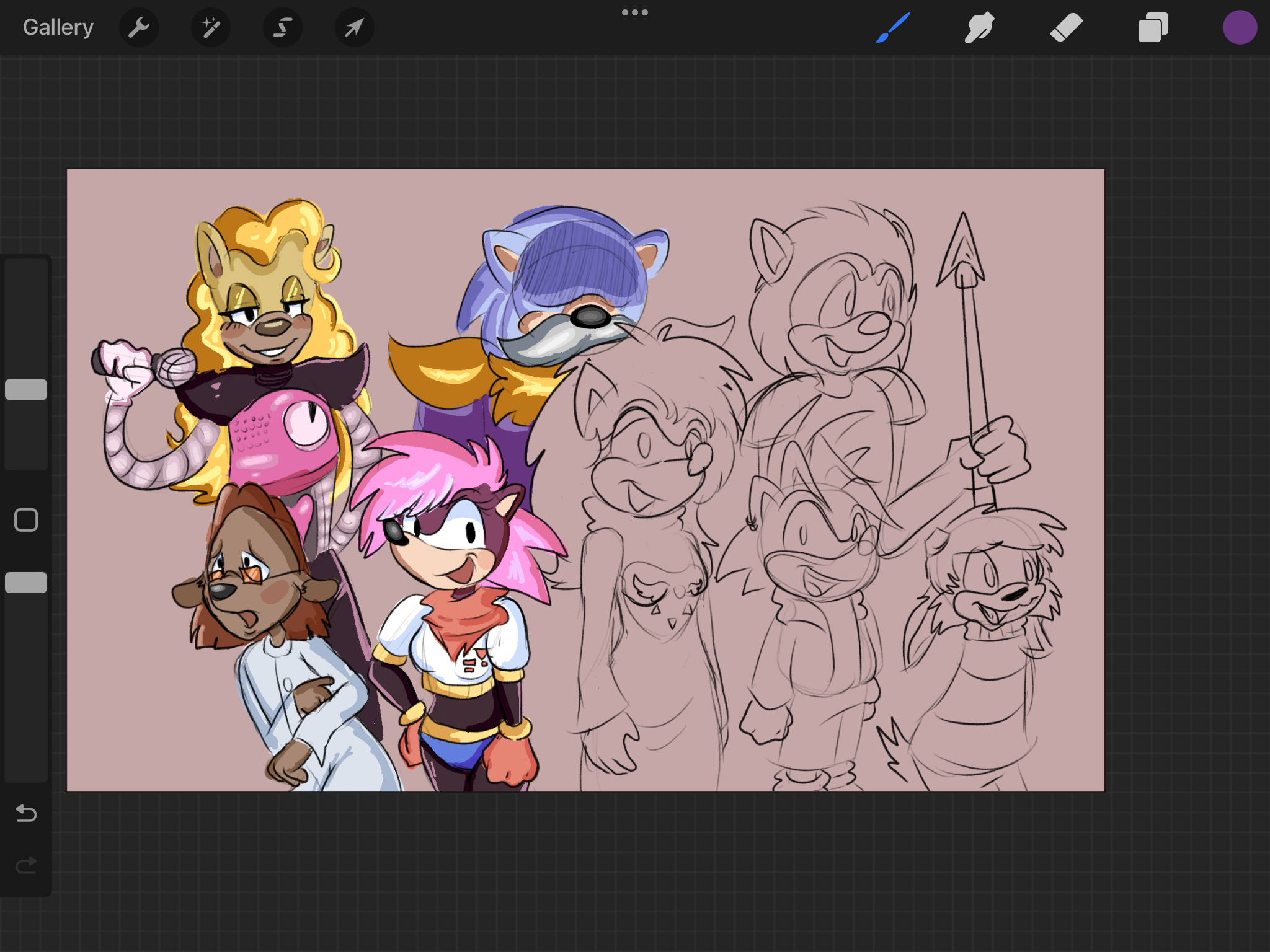The width and height of the screenshot is (1270, 952).
Task: Open the Actions wrench menu
Action: point(138,27)
